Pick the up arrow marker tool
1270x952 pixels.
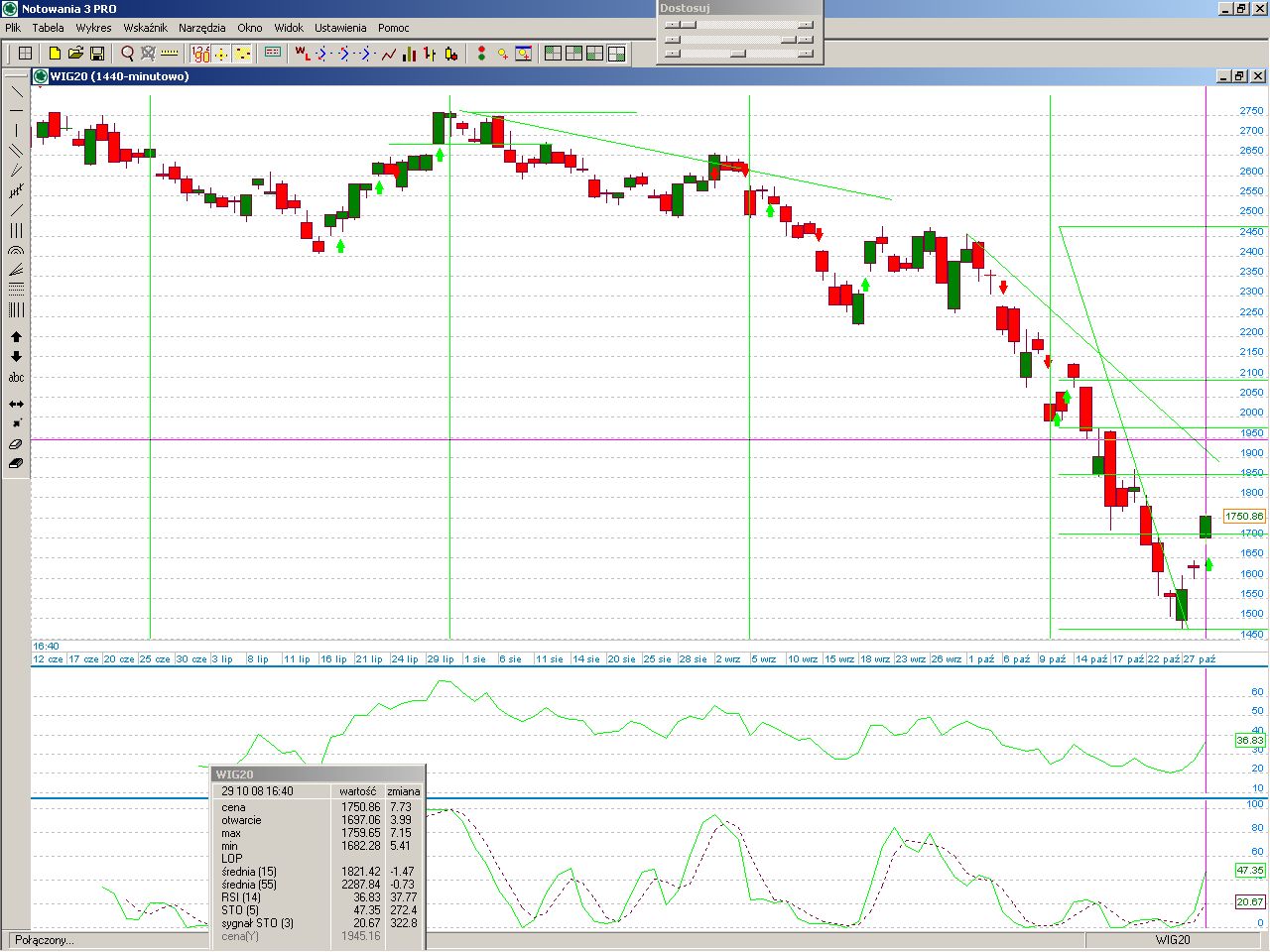(x=16, y=337)
